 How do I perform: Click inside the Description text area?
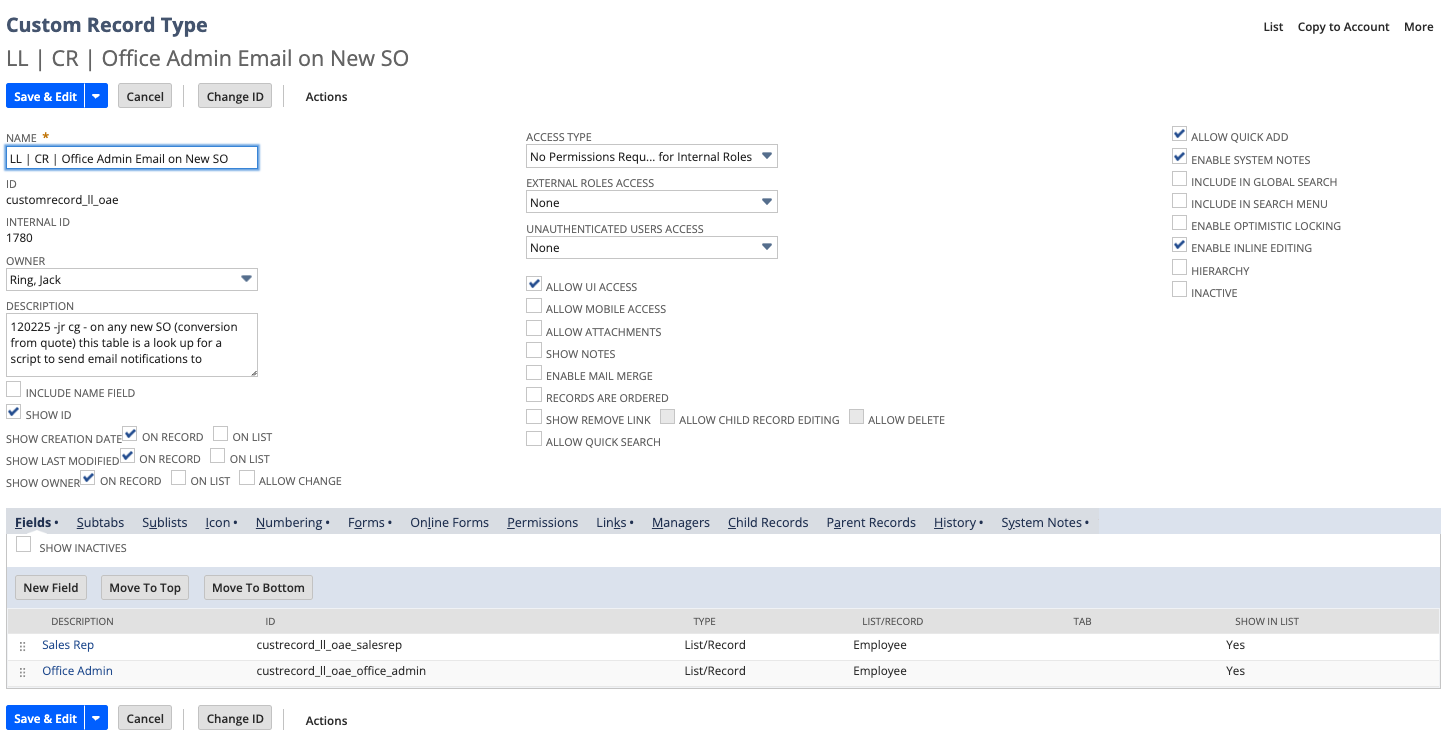tap(130, 344)
